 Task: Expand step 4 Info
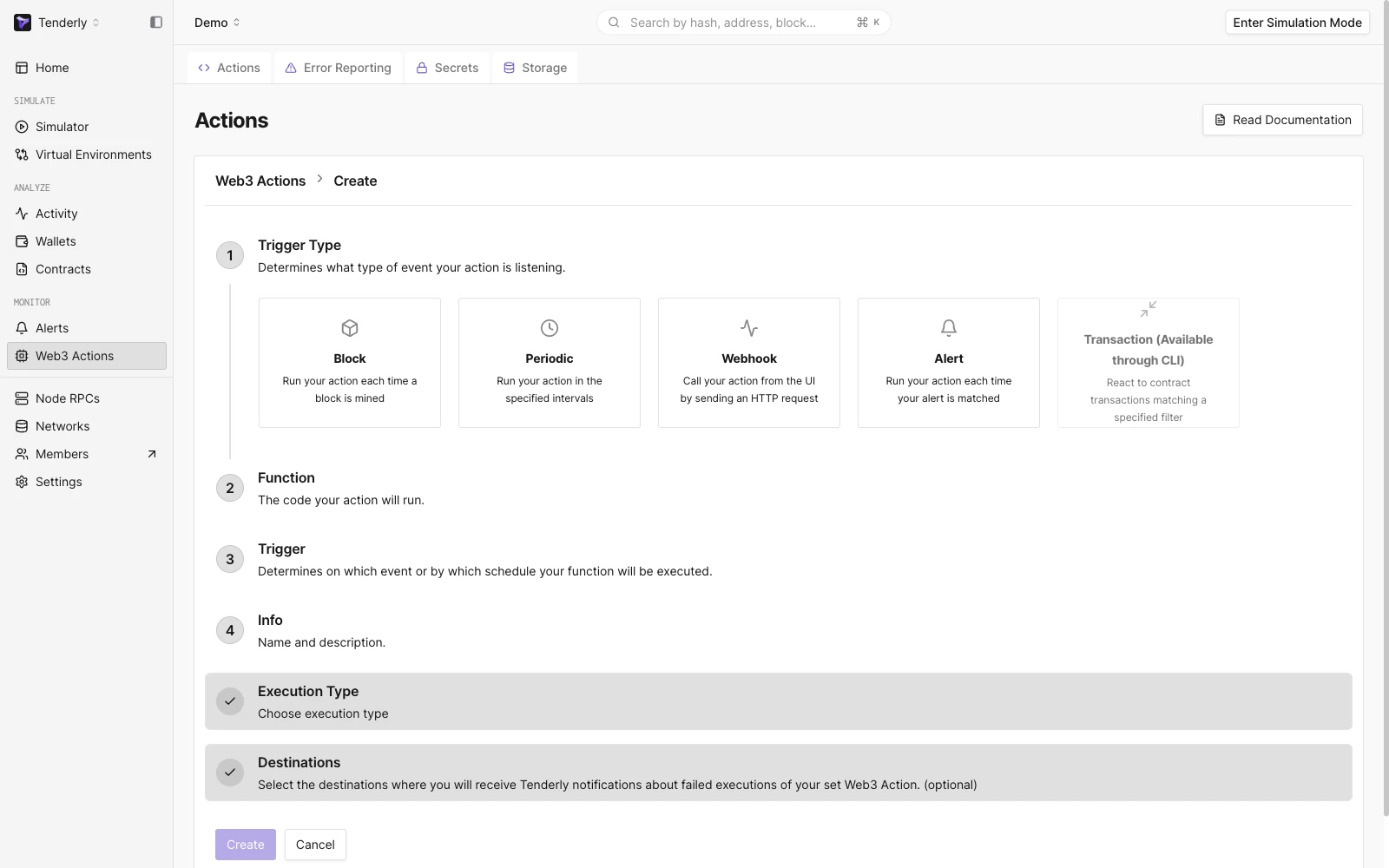point(779,630)
